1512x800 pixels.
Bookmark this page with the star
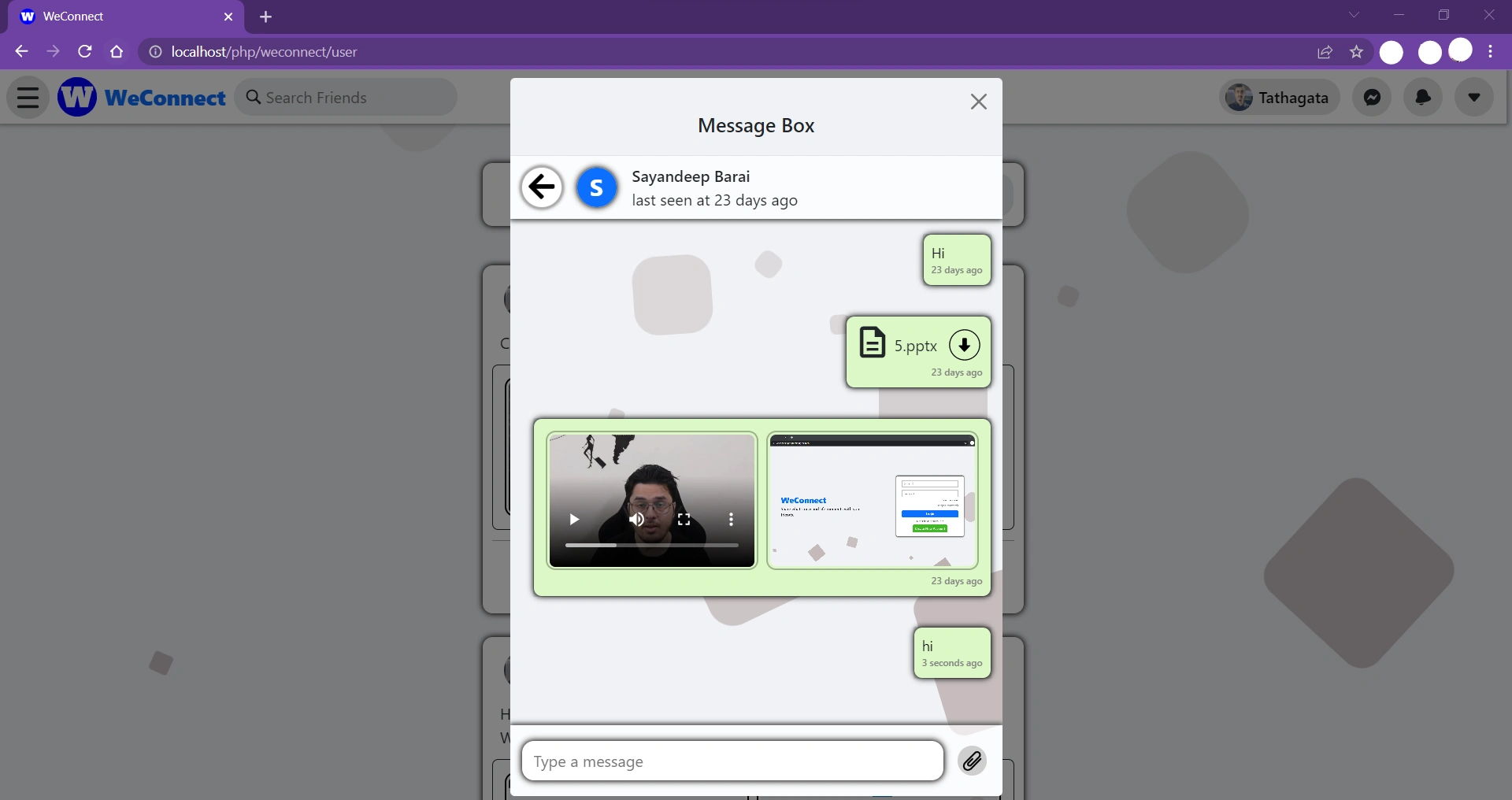pos(1356,52)
